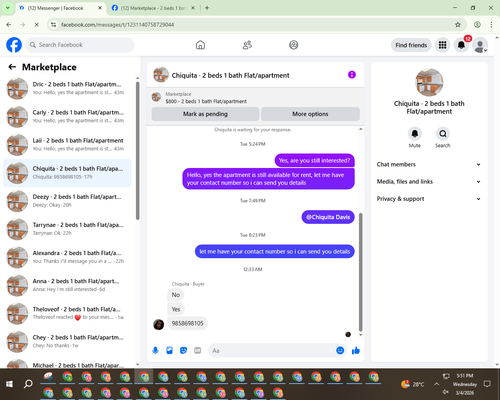The width and height of the screenshot is (500, 400).
Task: Open Windows Start menu
Action: [9, 384]
